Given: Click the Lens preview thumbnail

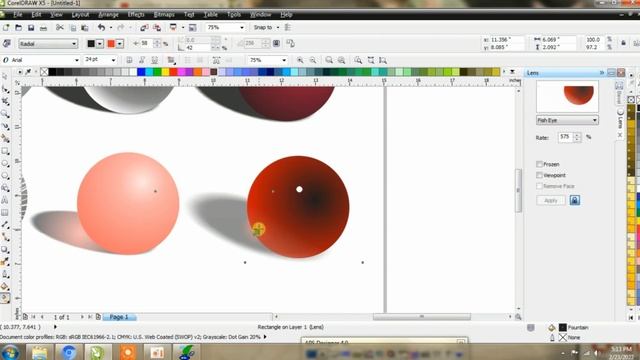Looking at the screenshot, I should pyautogui.click(x=567, y=96).
